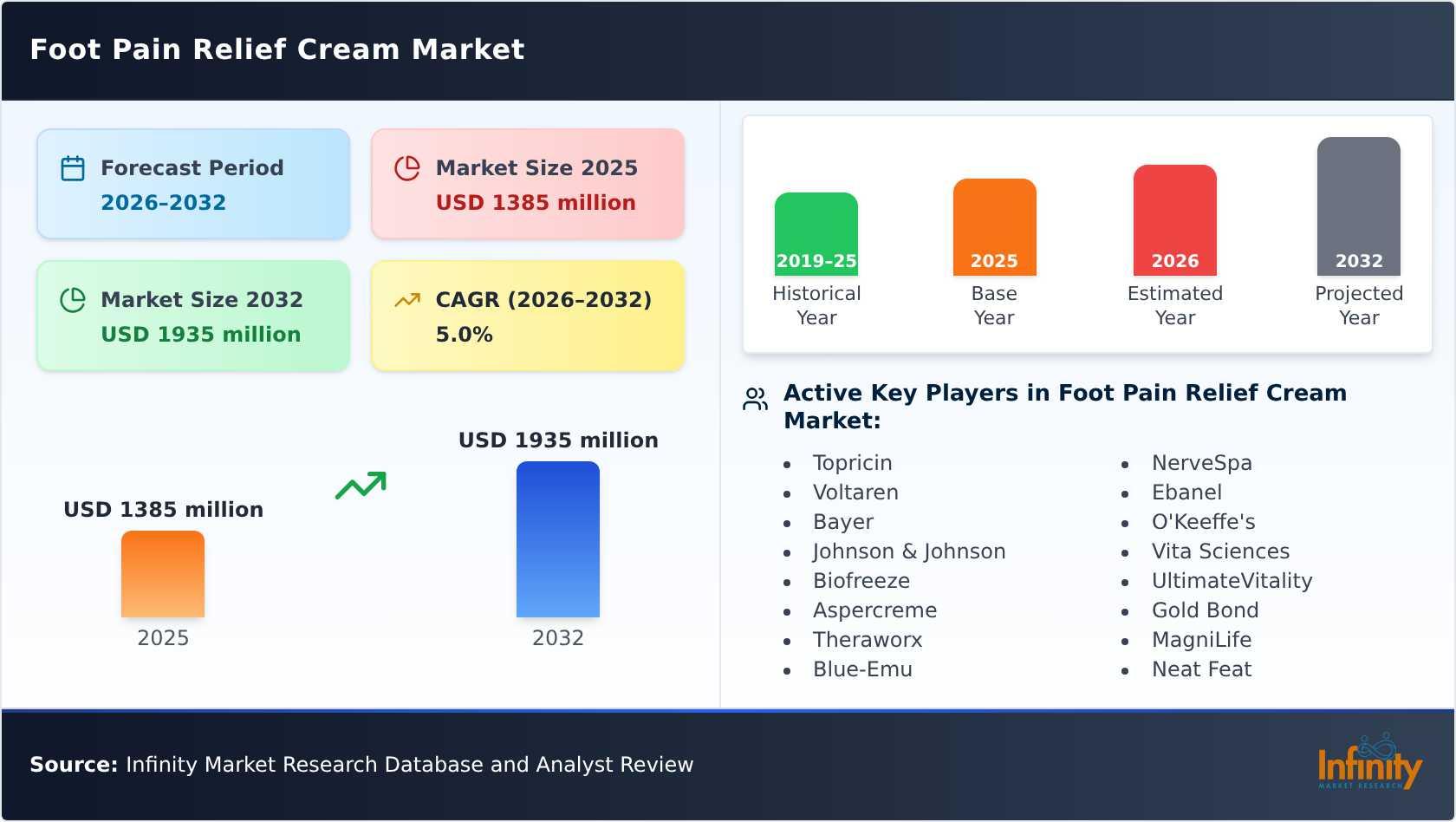The image size is (1456, 822).
Task: Click the USD 1935 million label above blue bar
Action: pyautogui.click(x=558, y=440)
